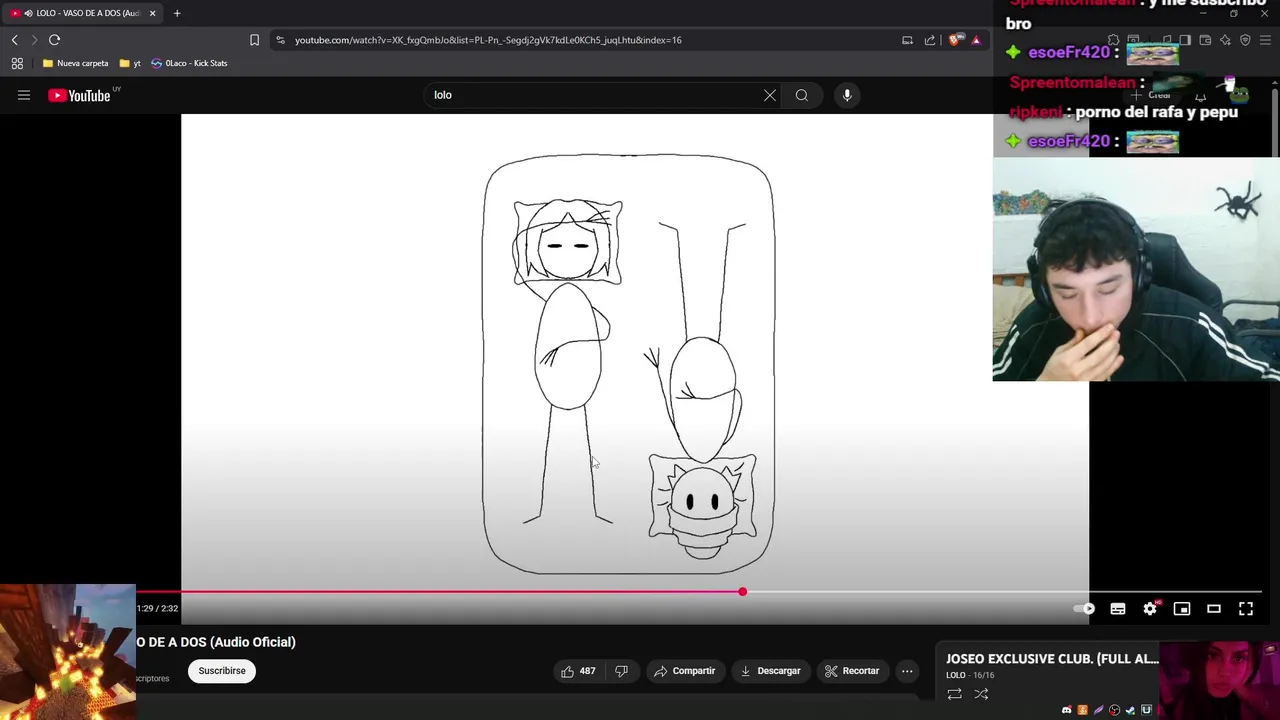Open the yt bookmark folder
This screenshot has height=720, width=1280.
(x=130, y=63)
